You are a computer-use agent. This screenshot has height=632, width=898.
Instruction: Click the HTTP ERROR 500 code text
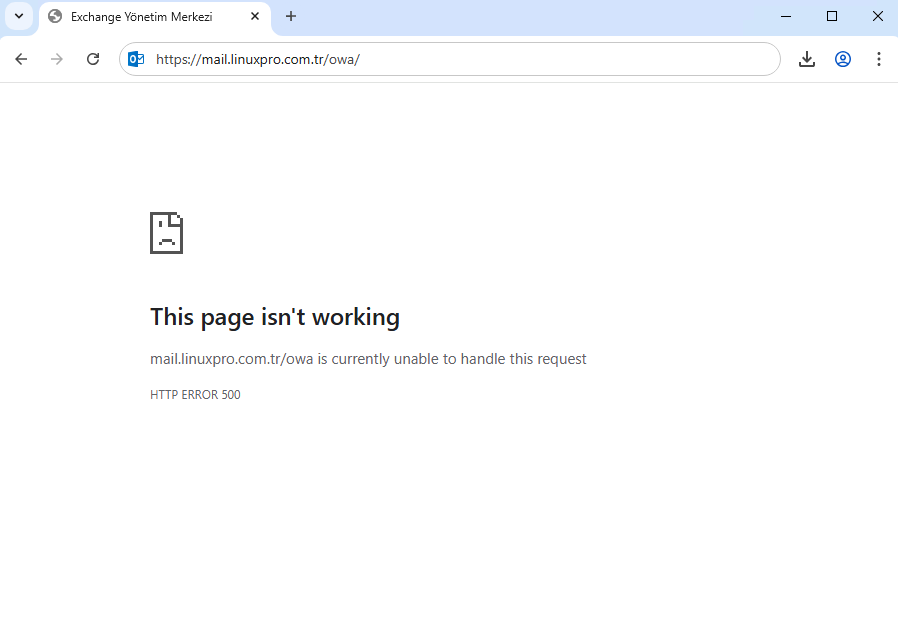(x=195, y=395)
